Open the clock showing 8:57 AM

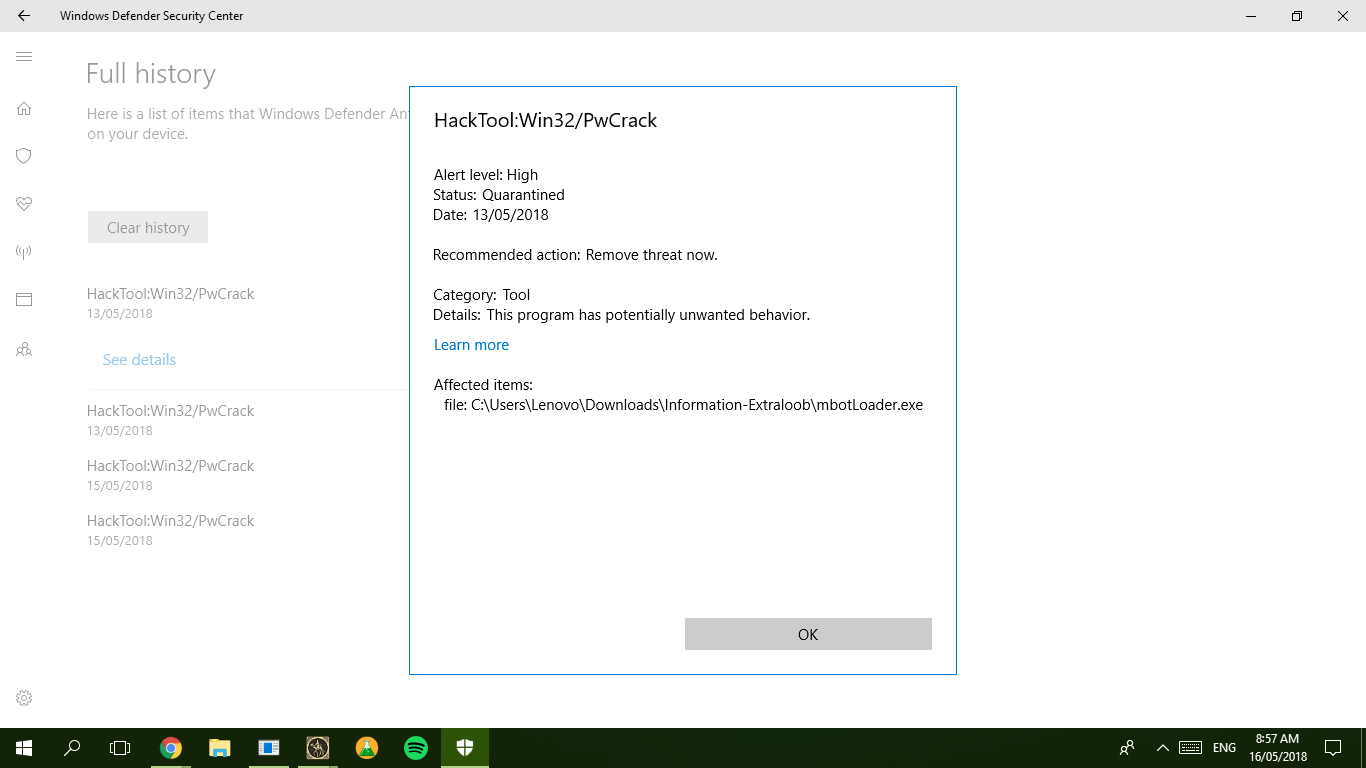tap(1278, 748)
